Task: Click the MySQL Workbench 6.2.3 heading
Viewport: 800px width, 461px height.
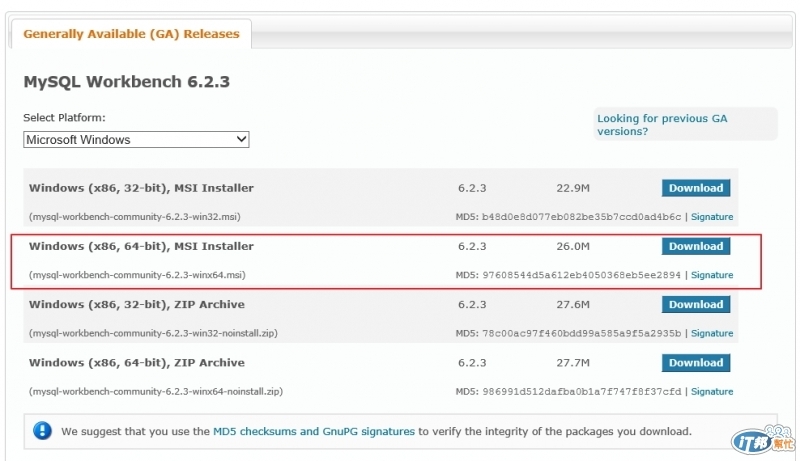Action: [126, 82]
